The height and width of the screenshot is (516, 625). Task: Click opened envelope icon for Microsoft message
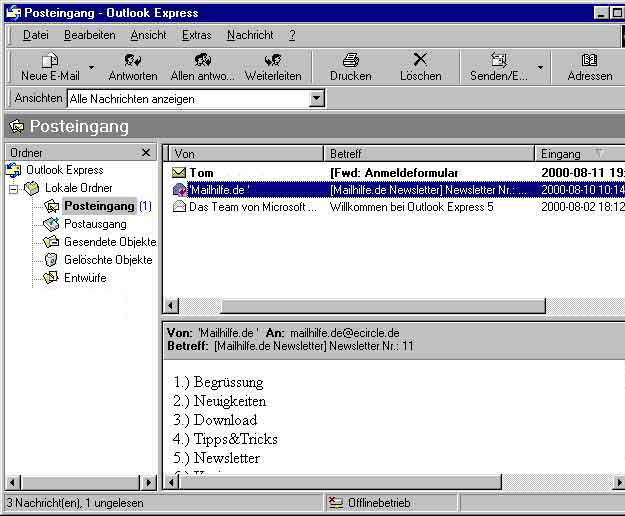click(x=179, y=206)
